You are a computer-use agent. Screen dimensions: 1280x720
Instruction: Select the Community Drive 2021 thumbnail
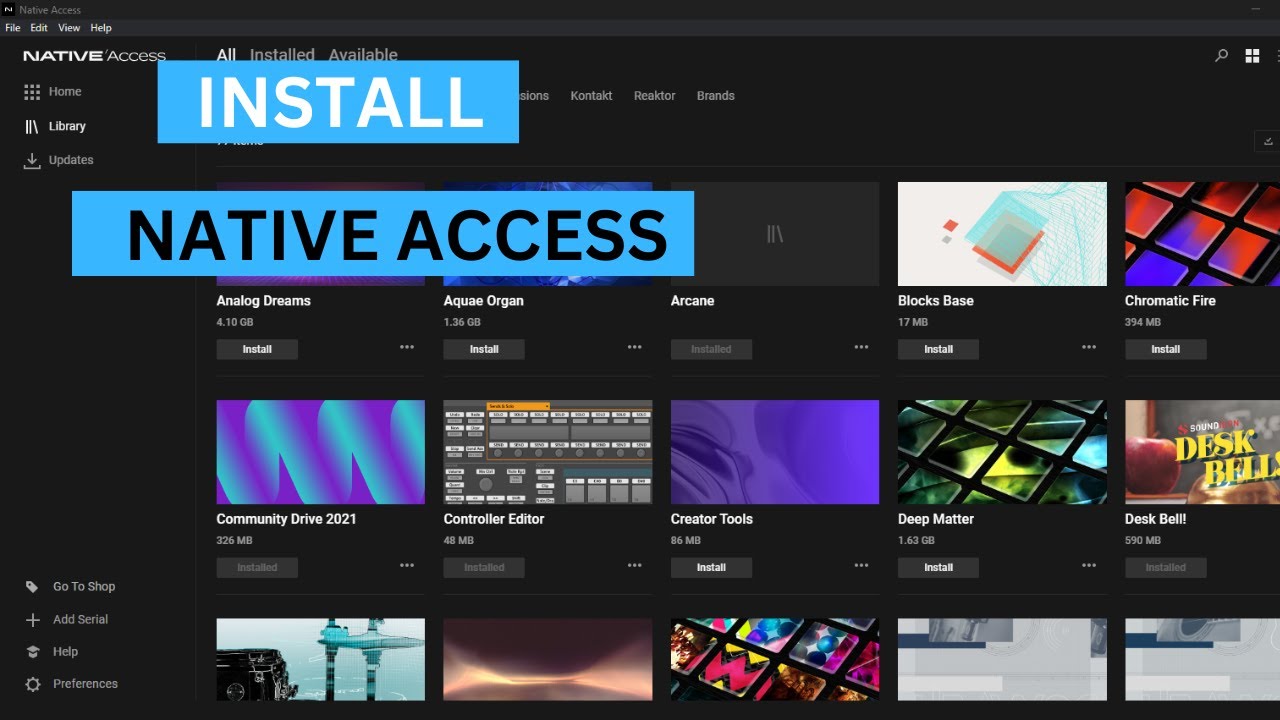321,452
